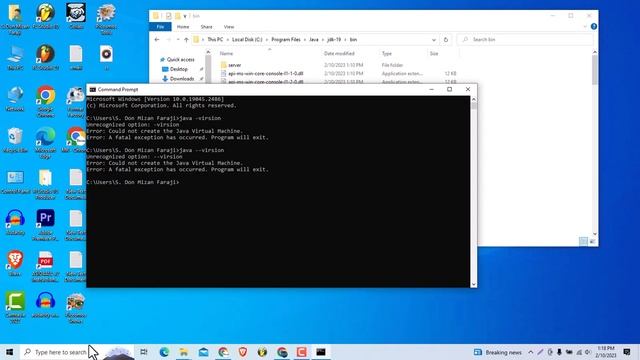
Task: Sort files by the Size column header
Action: 434,53
